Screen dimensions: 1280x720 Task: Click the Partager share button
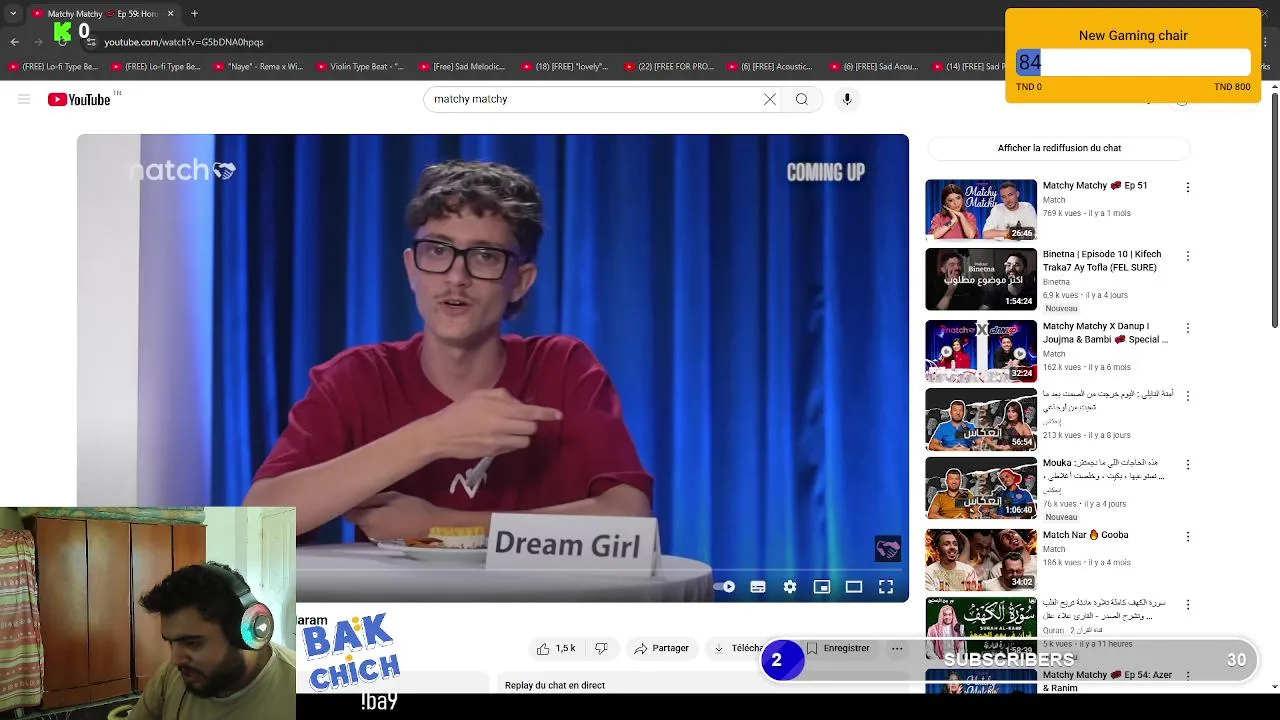[x=662, y=648]
